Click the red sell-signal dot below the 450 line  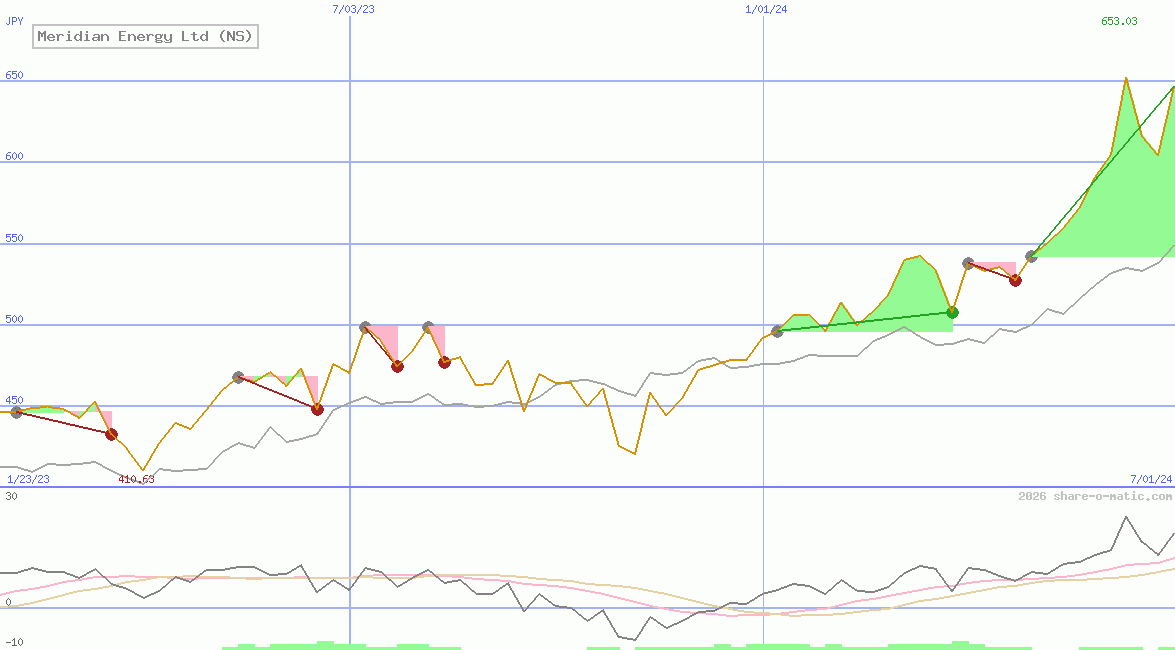pyautogui.click(x=111, y=434)
